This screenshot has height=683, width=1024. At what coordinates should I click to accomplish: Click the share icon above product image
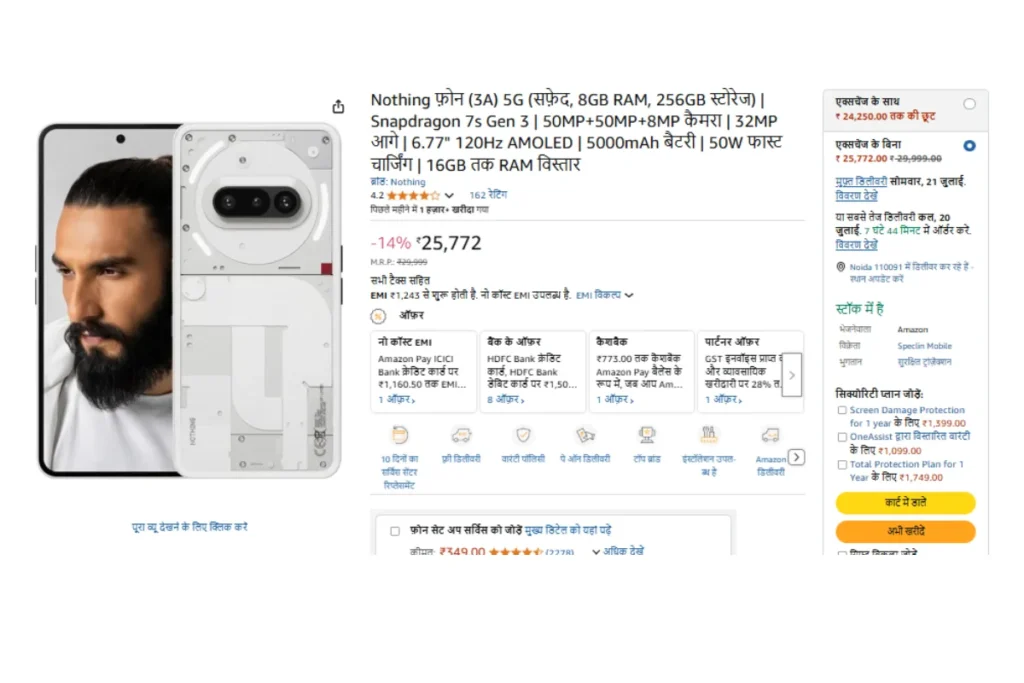(338, 106)
